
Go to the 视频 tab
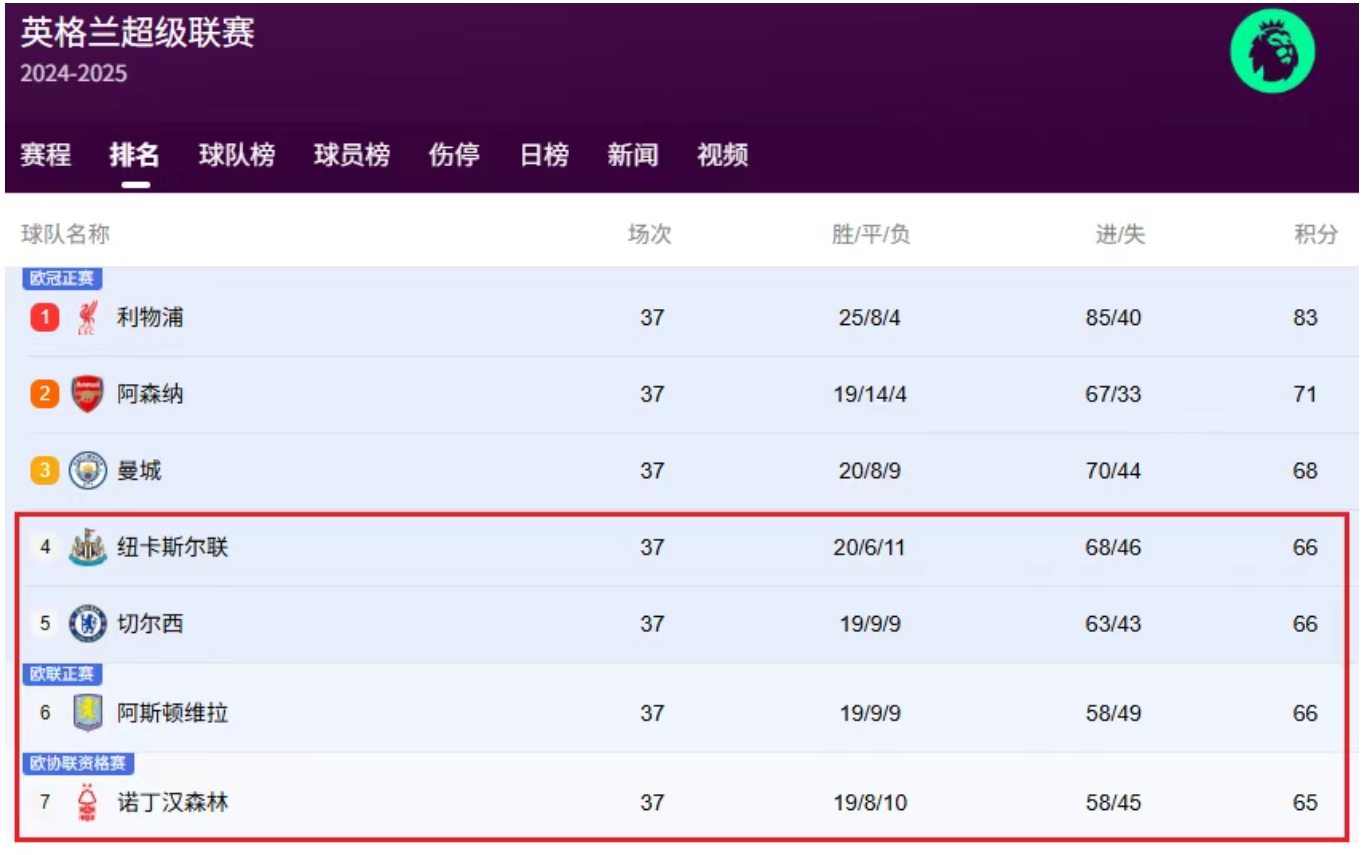(723, 155)
